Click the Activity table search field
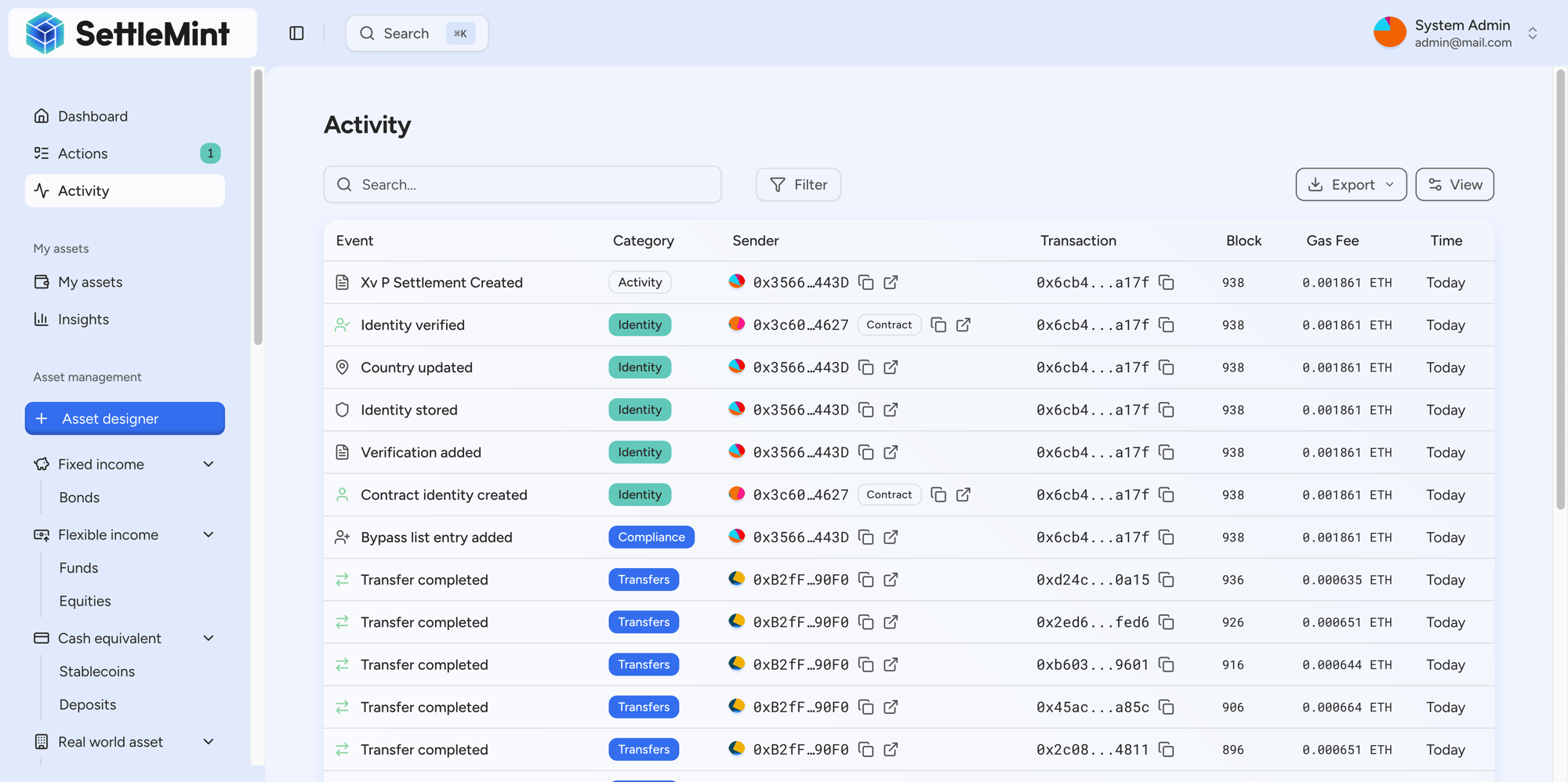This screenshot has width=1568, height=782. (522, 184)
